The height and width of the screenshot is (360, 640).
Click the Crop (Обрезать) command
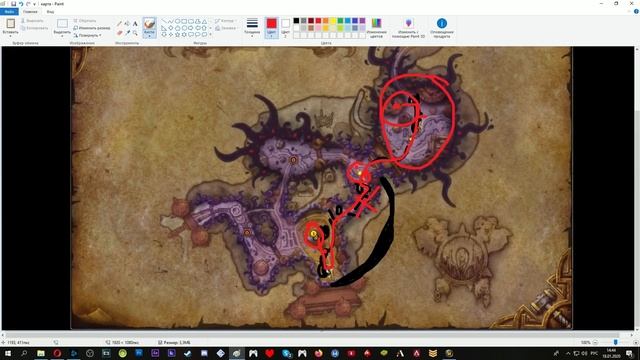pos(85,20)
